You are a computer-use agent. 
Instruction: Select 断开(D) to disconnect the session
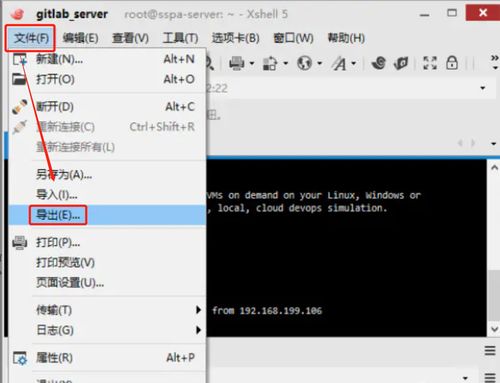pyautogui.click(x=107, y=107)
